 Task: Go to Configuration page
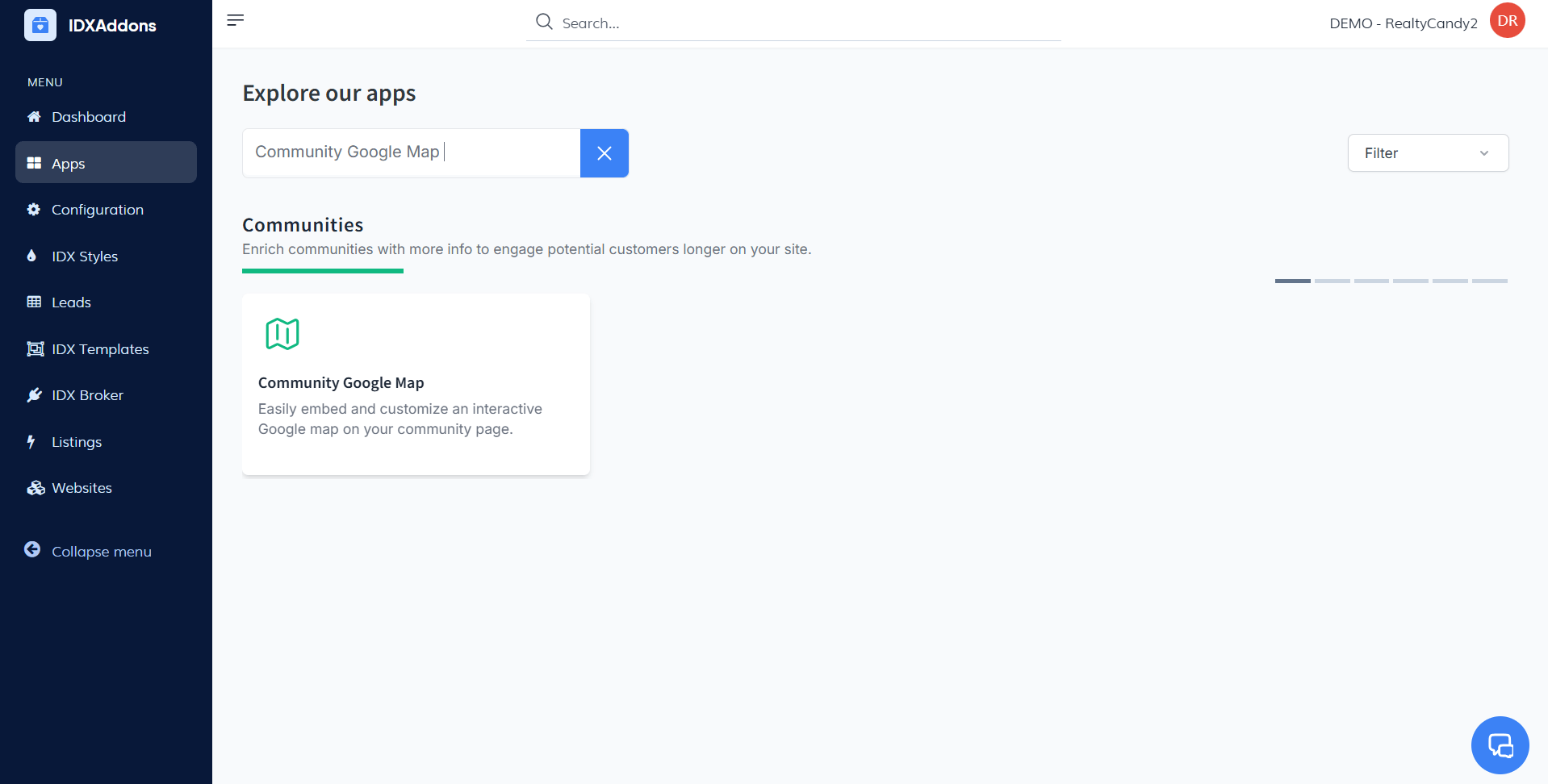(x=97, y=210)
